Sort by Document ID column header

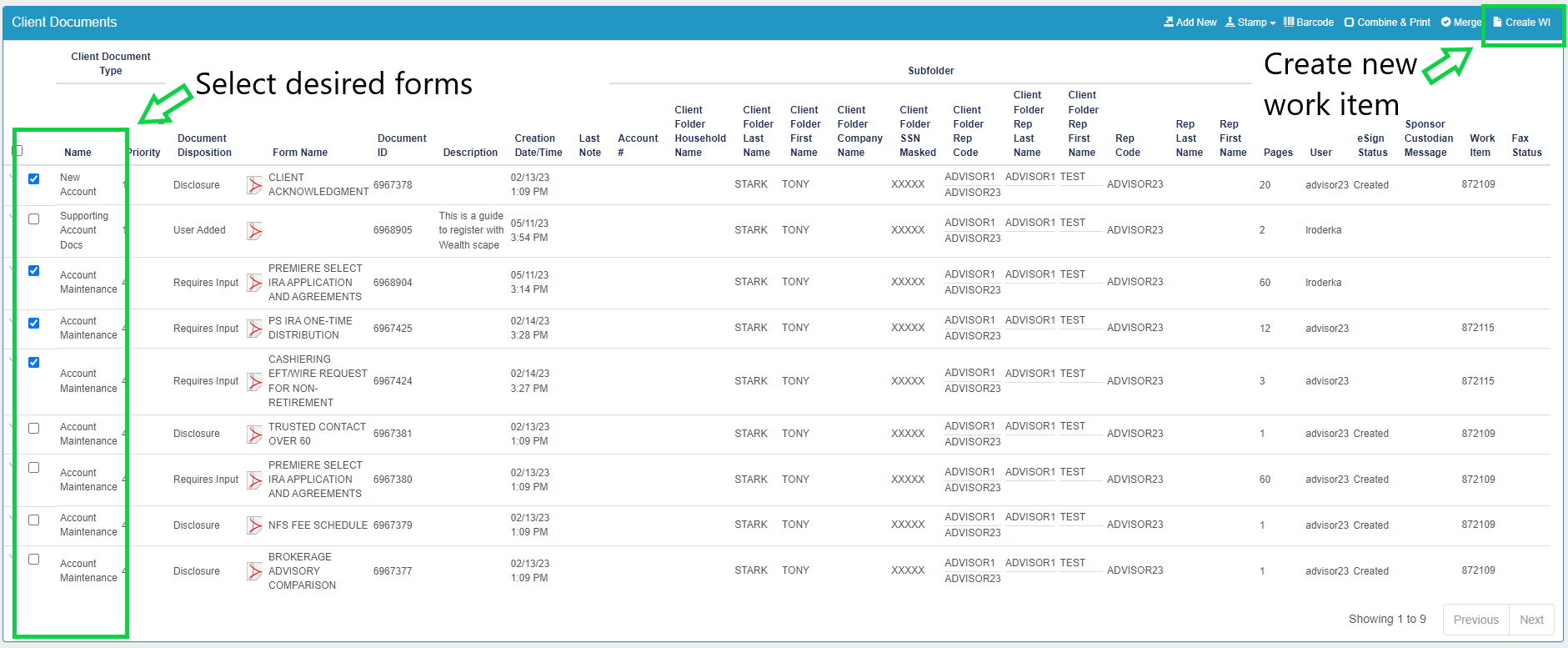tap(401, 145)
